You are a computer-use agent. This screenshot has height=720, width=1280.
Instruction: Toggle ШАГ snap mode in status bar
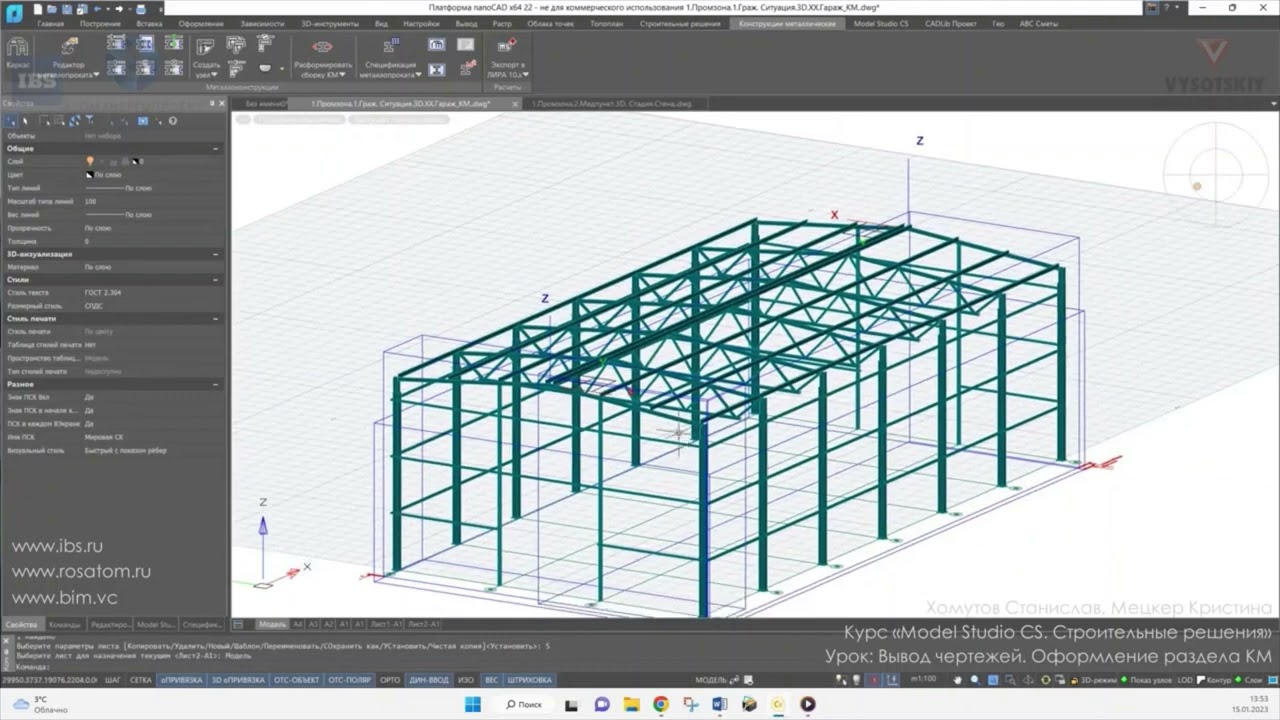click(113, 680)
